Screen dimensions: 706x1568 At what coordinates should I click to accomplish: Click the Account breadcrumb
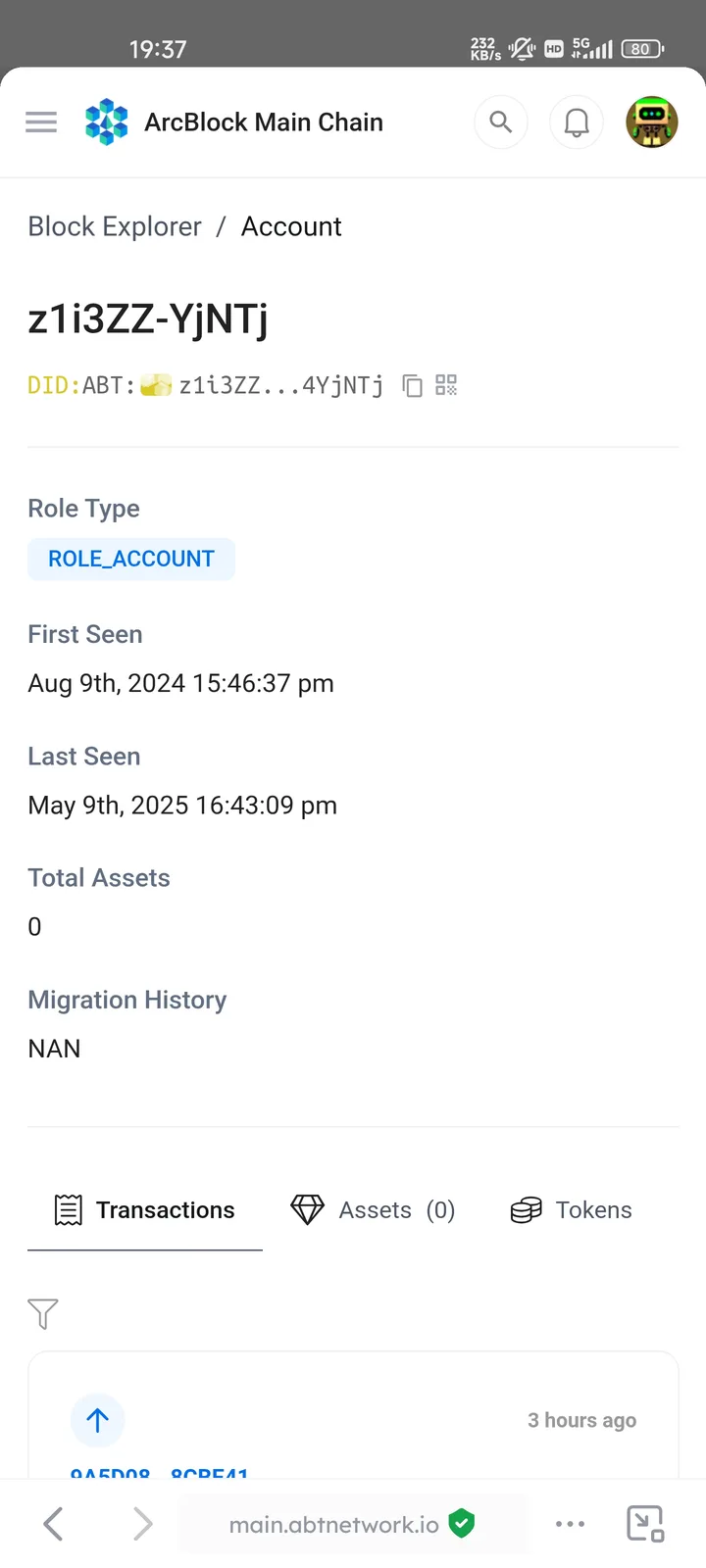click(291, 226)
